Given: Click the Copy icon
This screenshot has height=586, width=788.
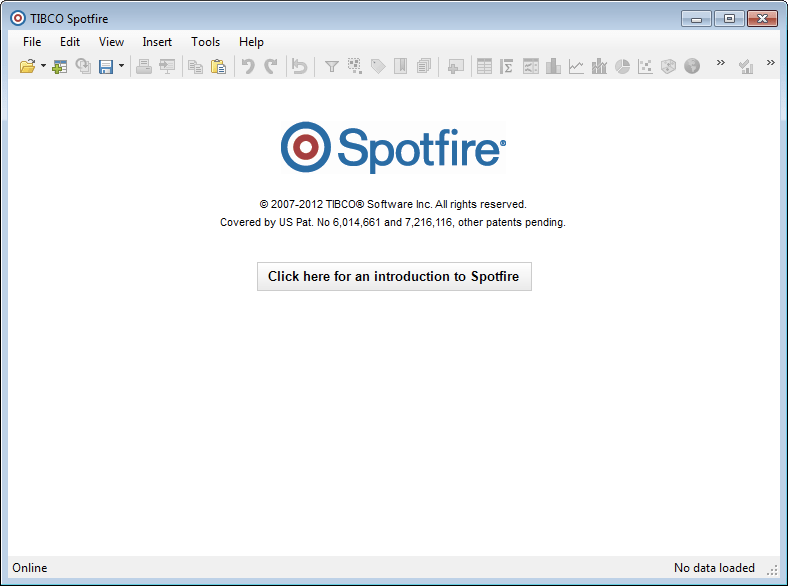Looking at the screenshot, I should [195, 66].
